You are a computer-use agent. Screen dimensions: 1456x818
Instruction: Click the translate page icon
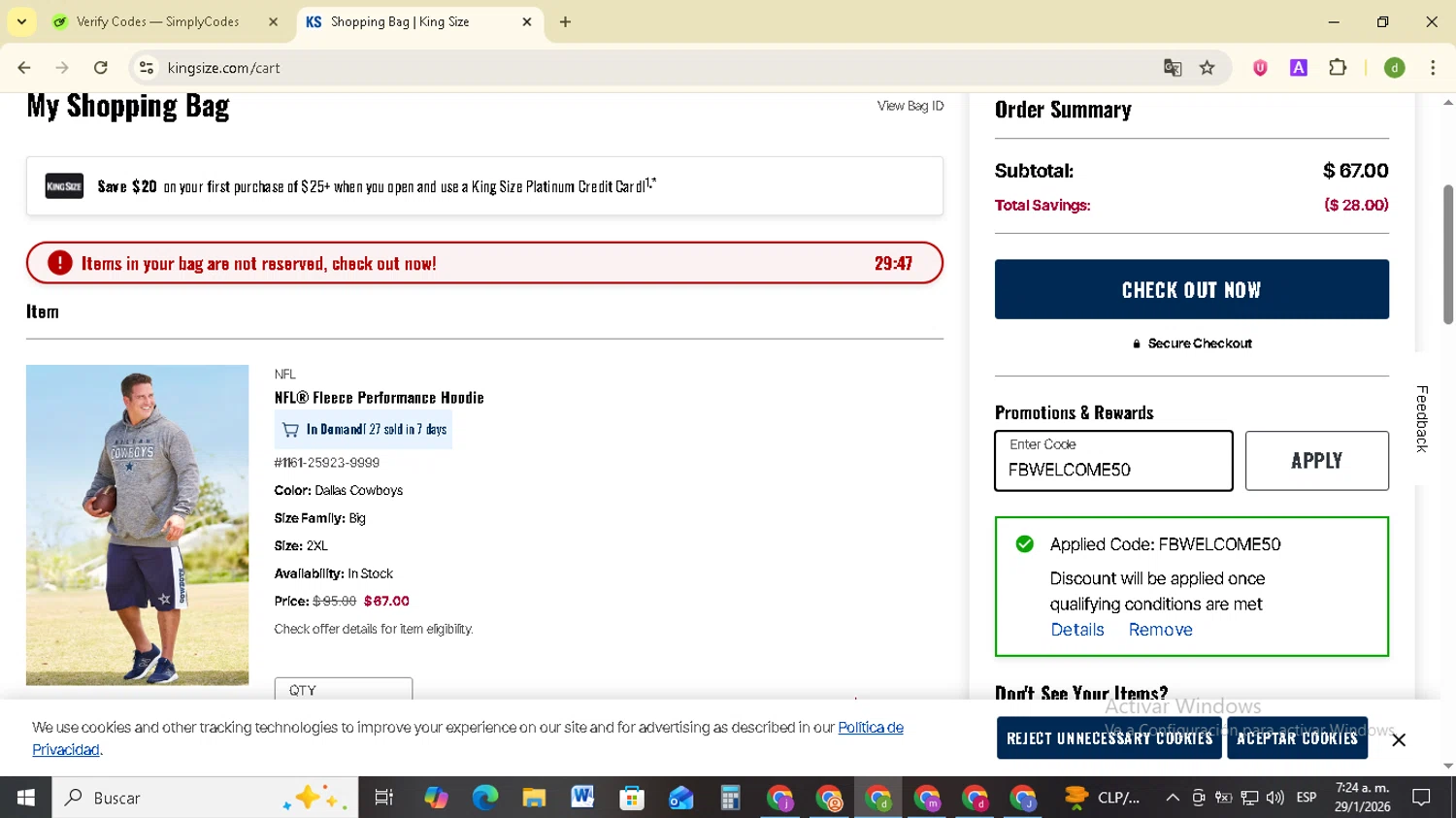[x=1173, y=68]
